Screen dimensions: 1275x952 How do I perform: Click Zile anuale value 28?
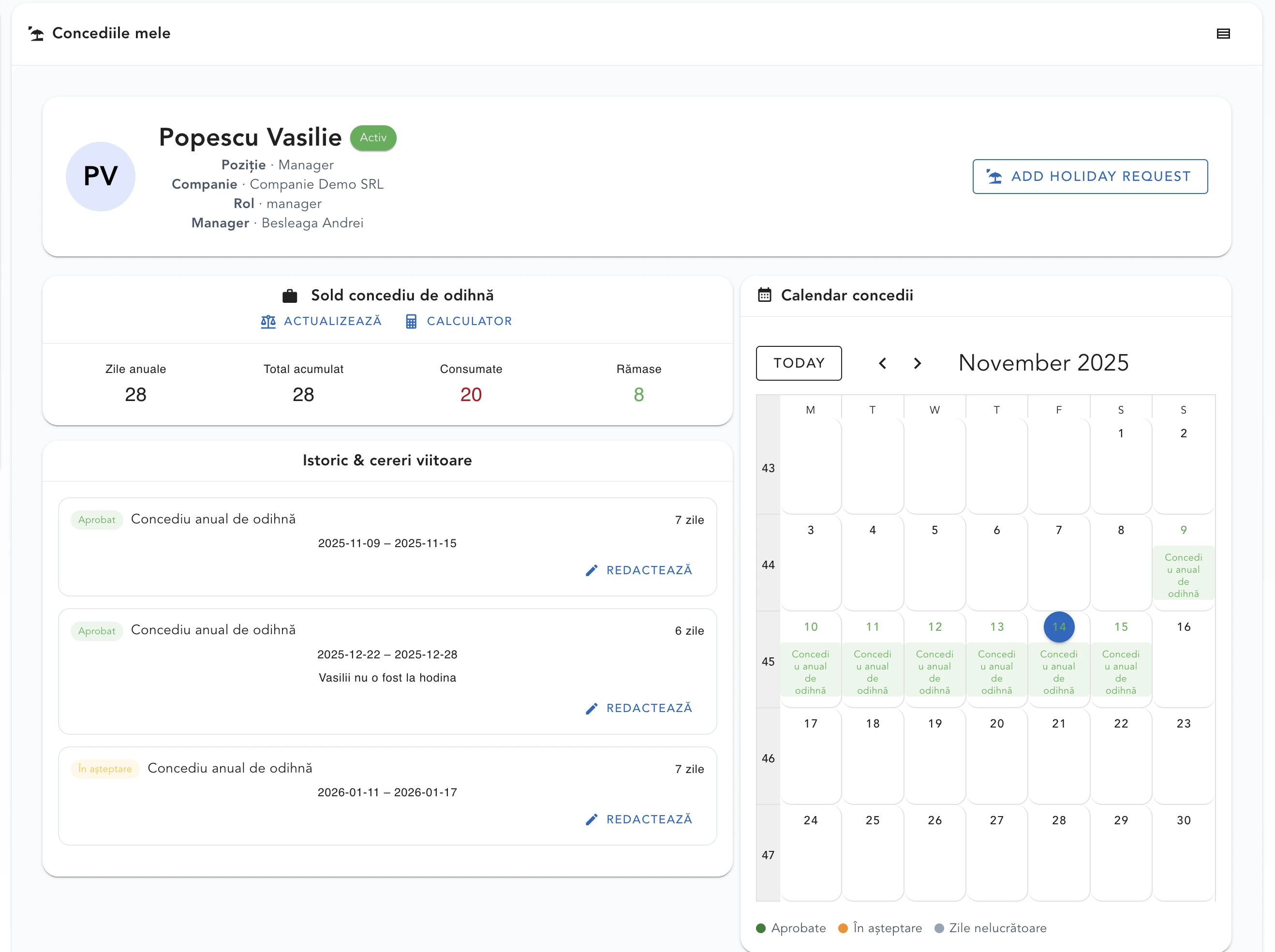(135, 395)
